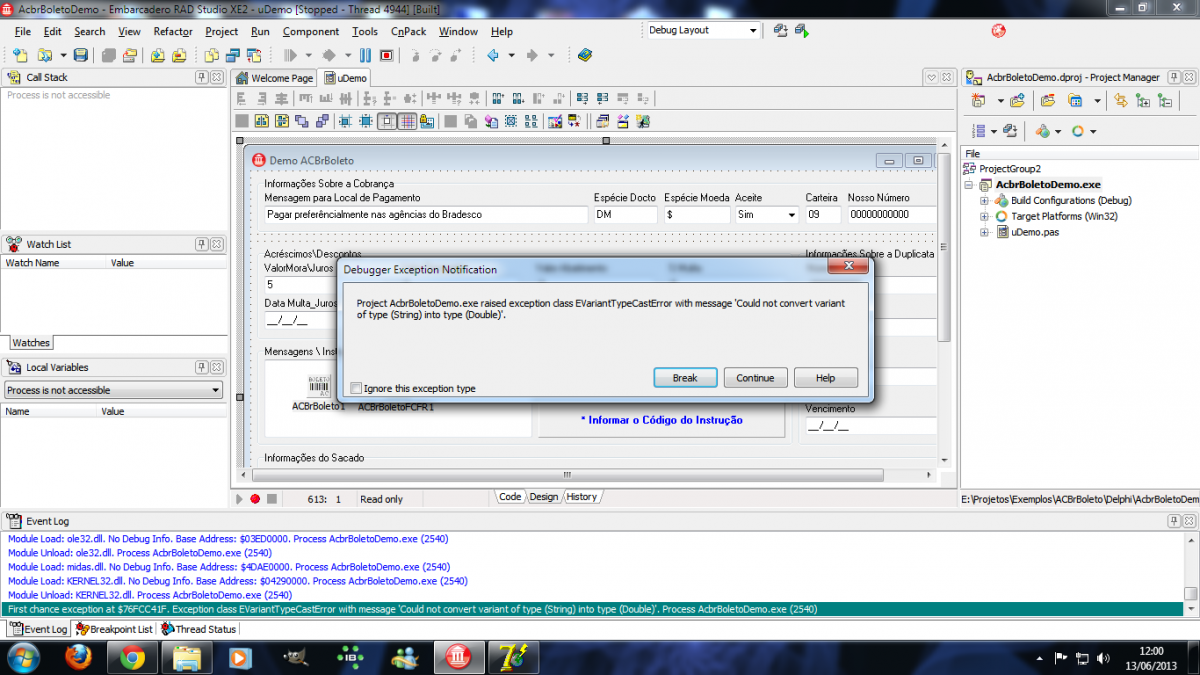The width and height of the screenshot is (1200, 675).
Task: Open dropdown arrow beside the Run icon
Action: click(x=307, y=55)
